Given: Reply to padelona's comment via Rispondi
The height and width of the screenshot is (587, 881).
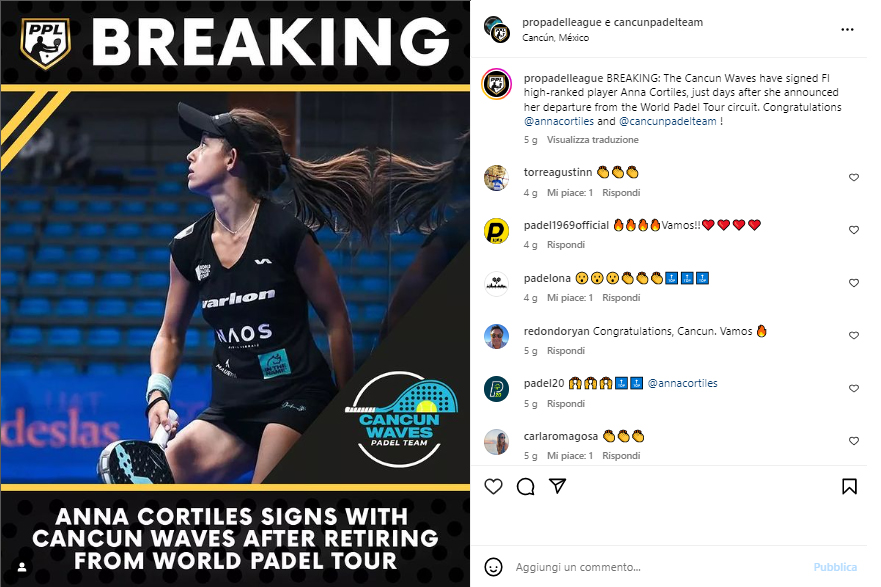Looking at the screenshot, I should (621, 298).
